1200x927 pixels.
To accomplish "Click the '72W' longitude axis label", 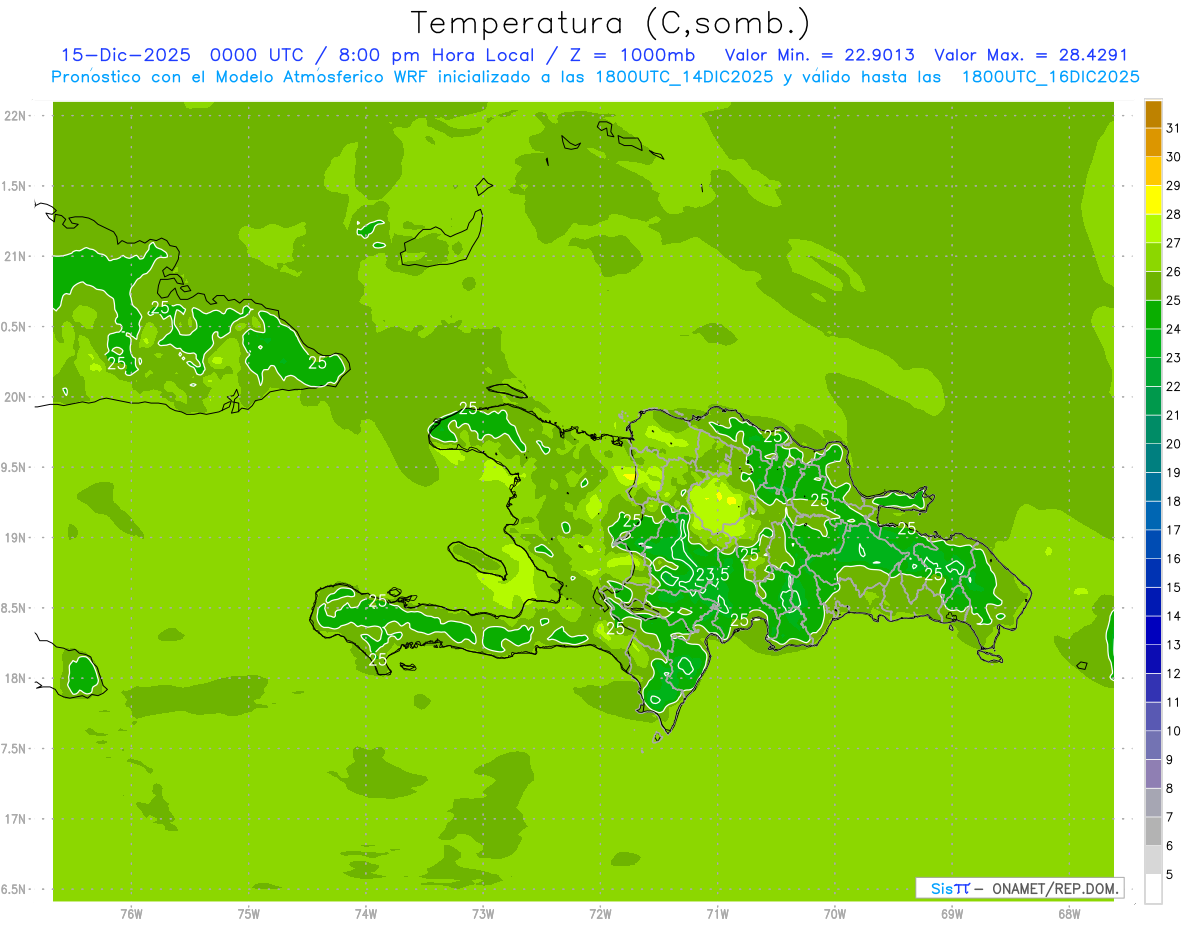I will click(x=600, y=913).
